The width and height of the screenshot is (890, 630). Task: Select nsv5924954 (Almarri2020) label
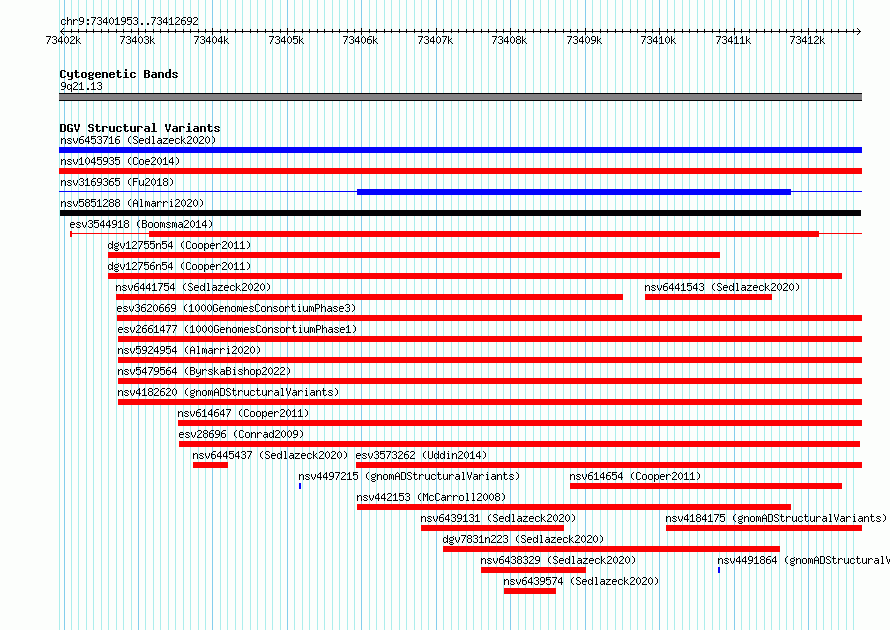click(189, 350)
